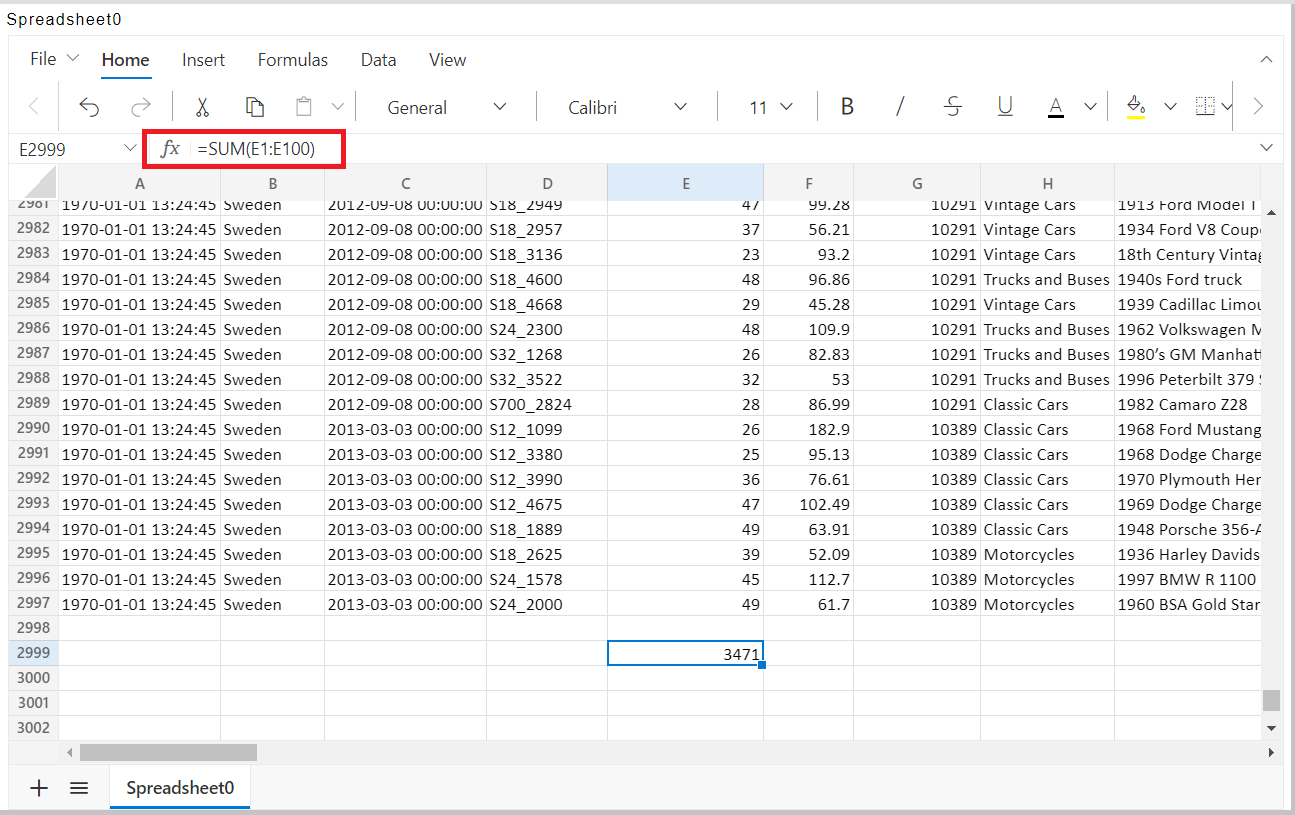Collapse the ribbon with the chevron
The image size is (1295, 815).
[1267, 60]
